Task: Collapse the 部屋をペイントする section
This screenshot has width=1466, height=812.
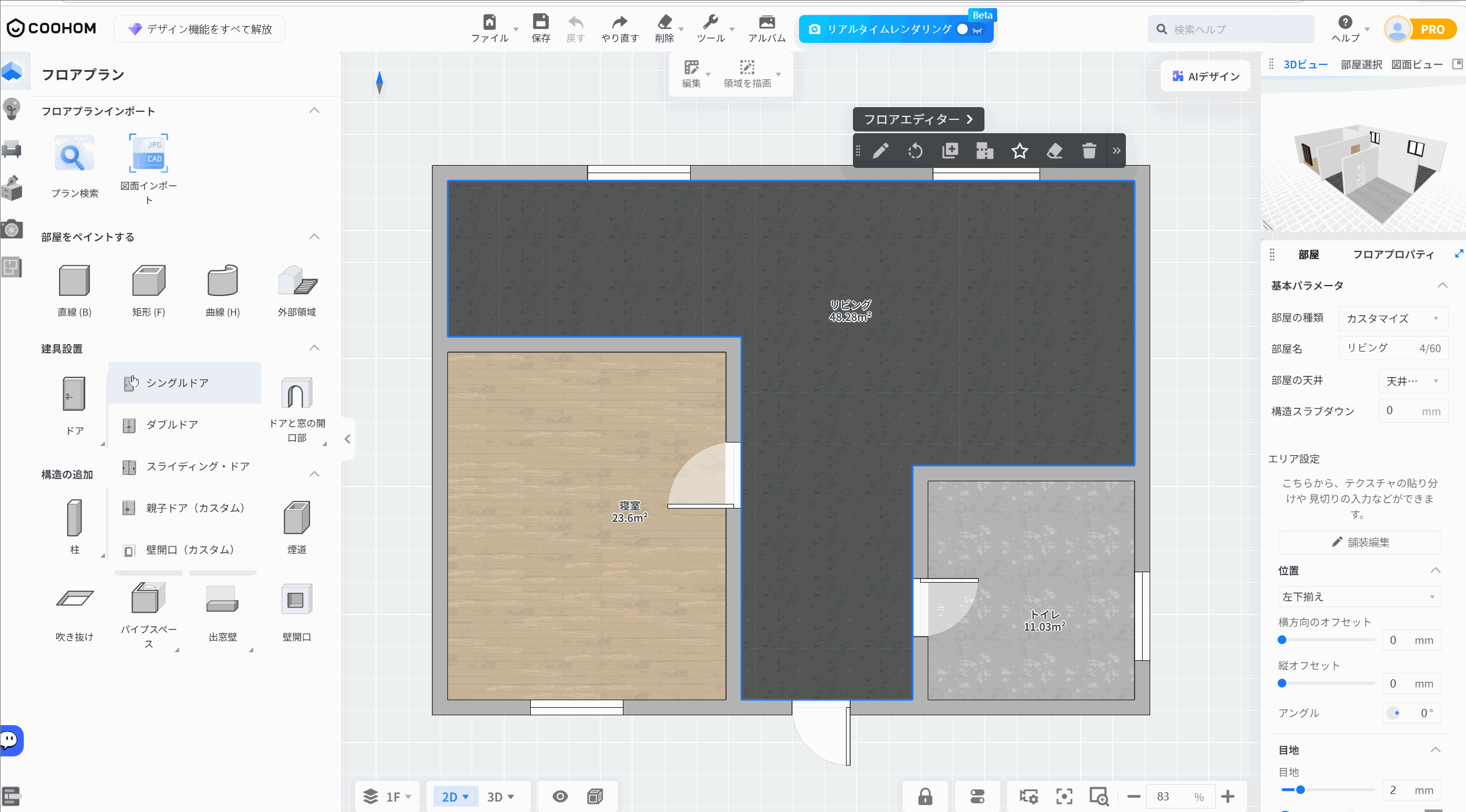Action: click(315, 237)
